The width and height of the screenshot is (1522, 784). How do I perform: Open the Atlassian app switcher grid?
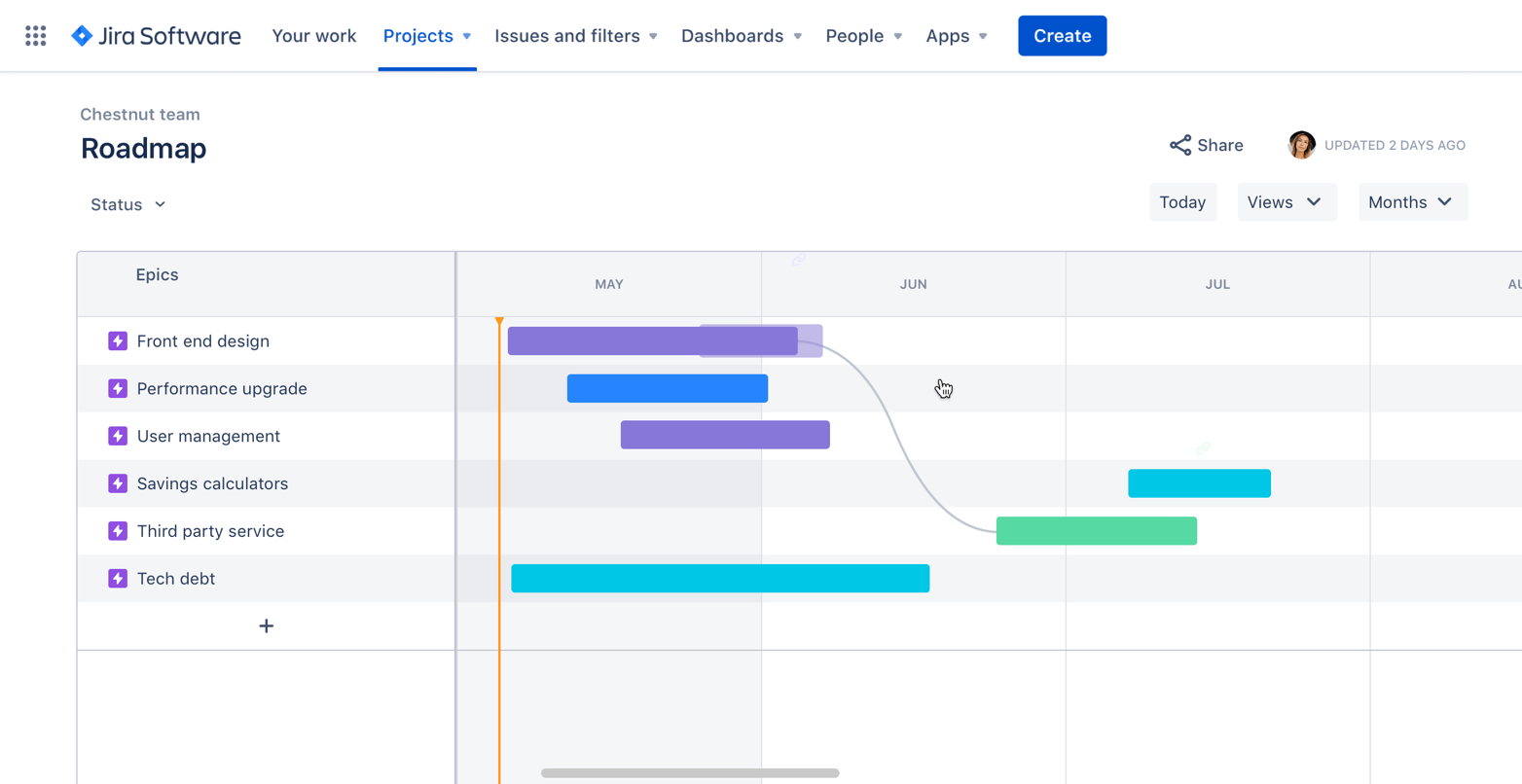[36, 35]
